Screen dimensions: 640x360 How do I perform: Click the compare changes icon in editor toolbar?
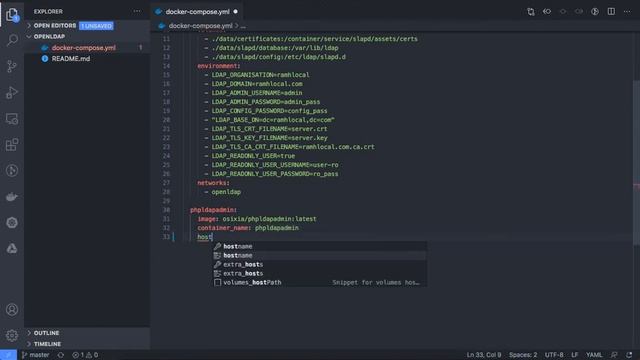pyautogui.click(x=531, y=11)
